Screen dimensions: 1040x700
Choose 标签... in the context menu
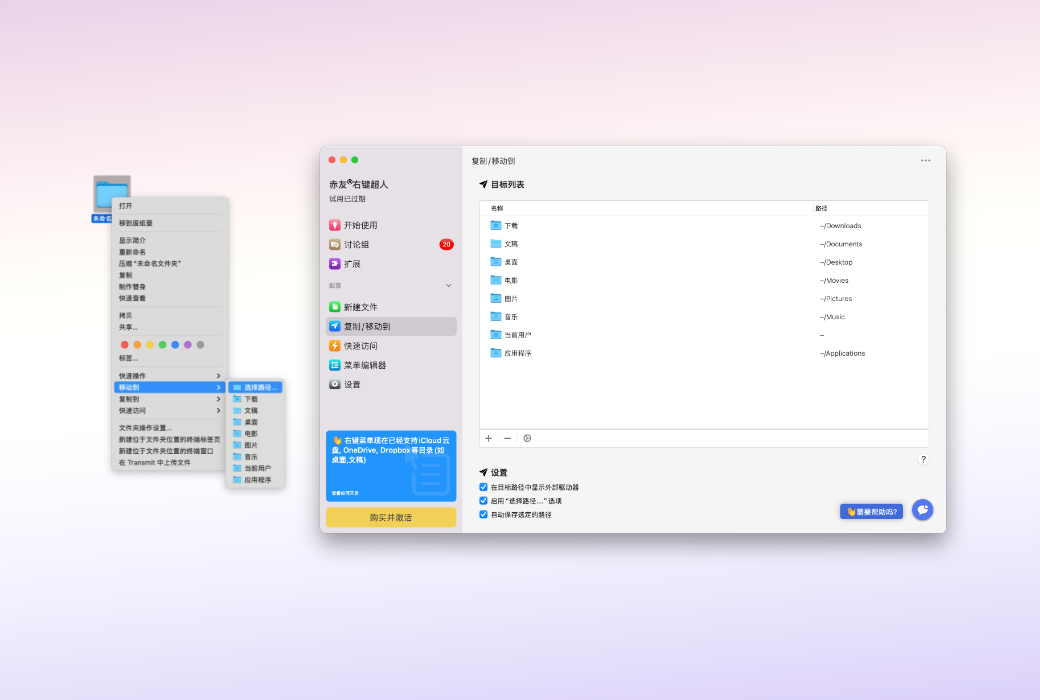pos(170,358)
